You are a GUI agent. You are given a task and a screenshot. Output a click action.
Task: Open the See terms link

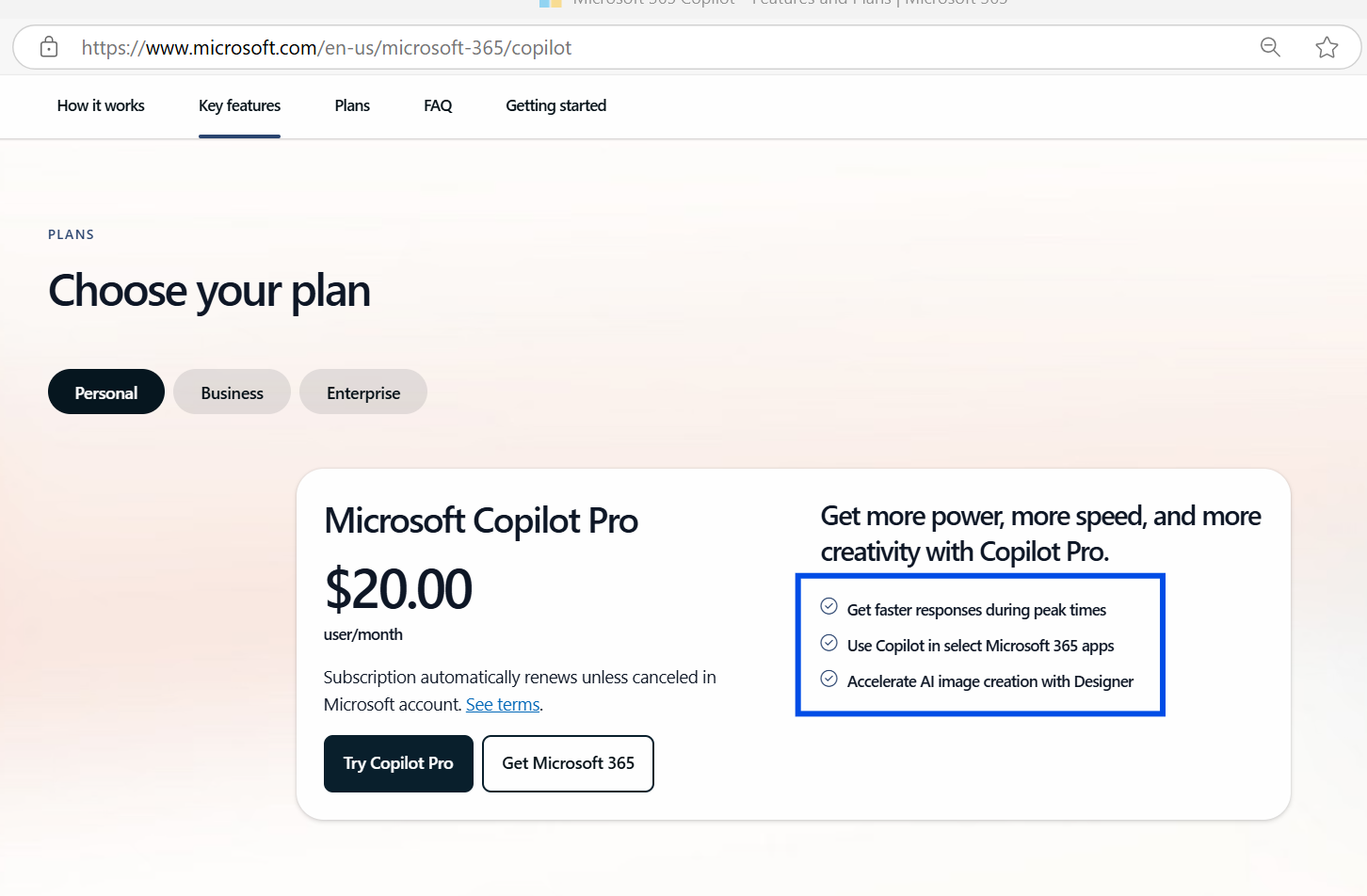(x=503, y=705)
